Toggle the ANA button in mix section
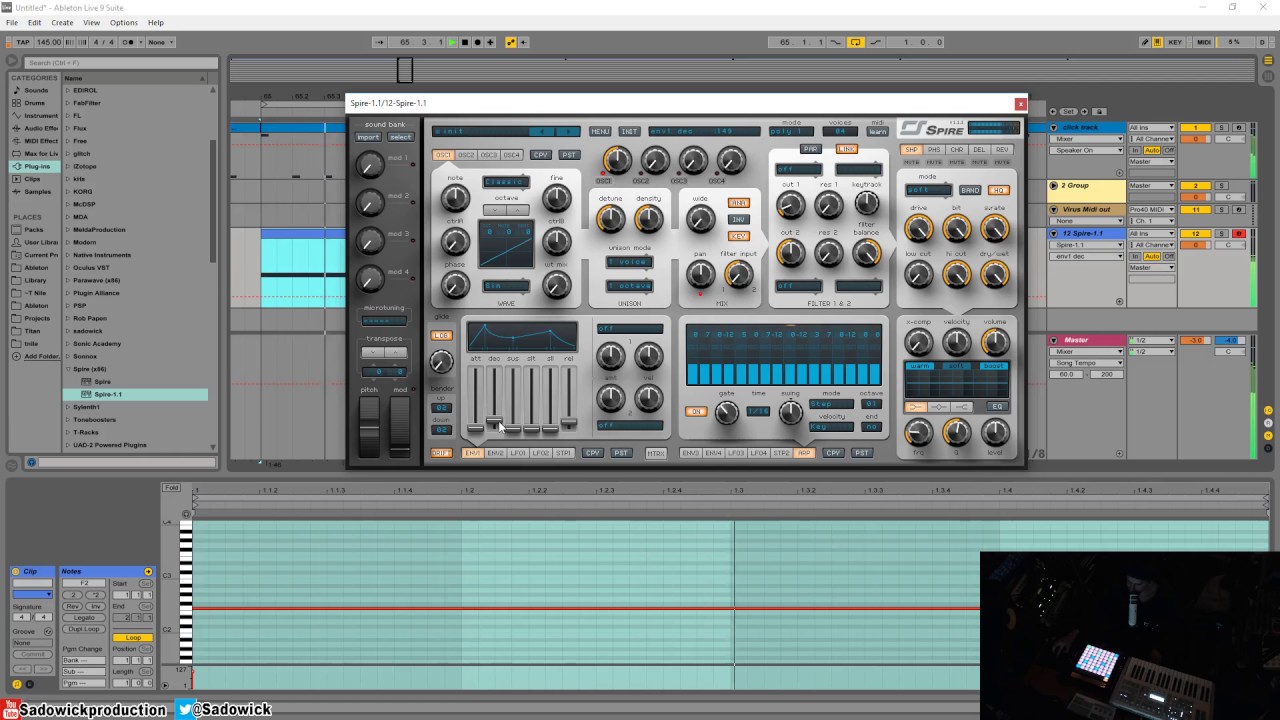 point(738,203)
